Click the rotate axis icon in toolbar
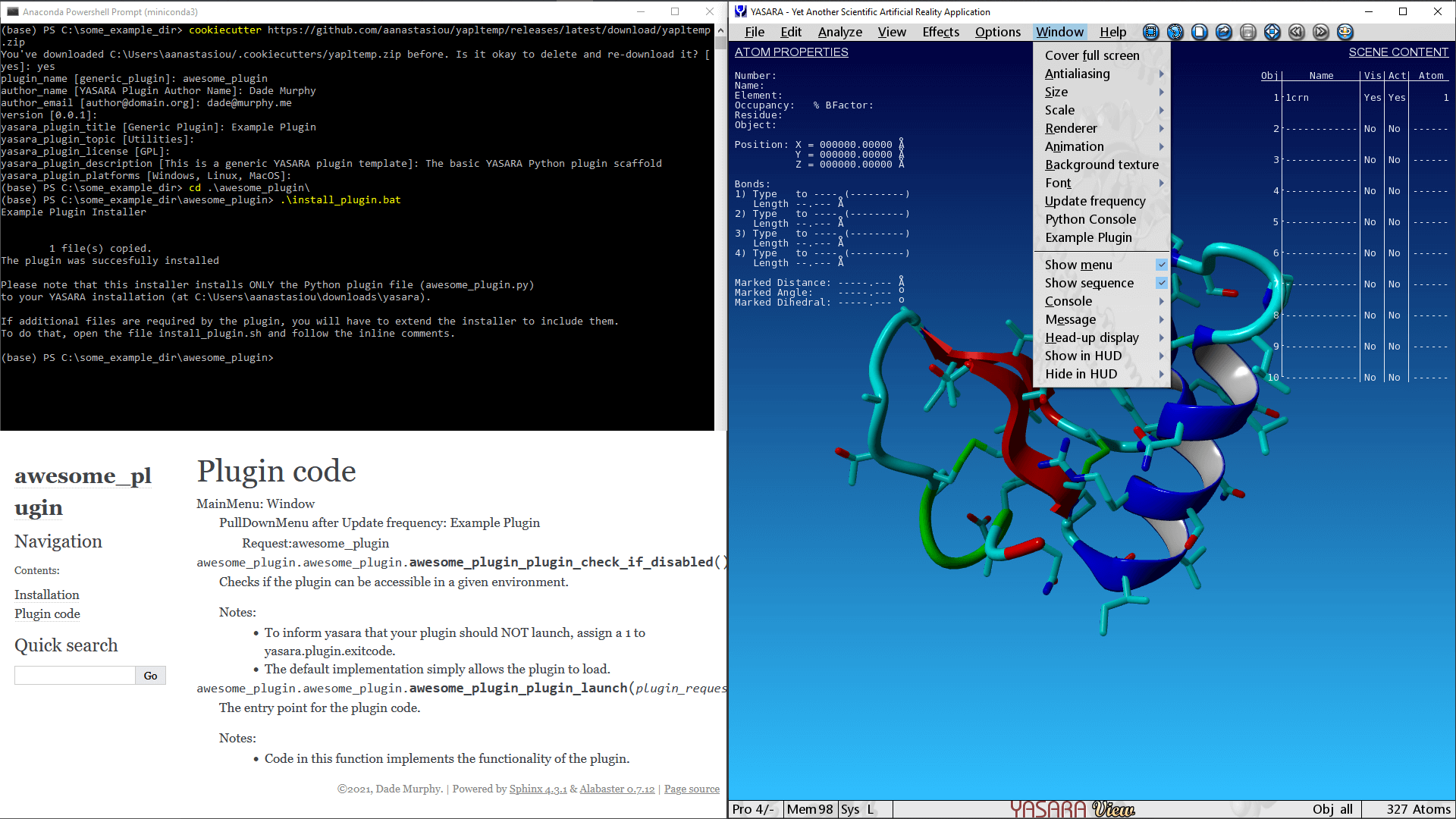This screenshot has height=819, width=1456. 1345,32
